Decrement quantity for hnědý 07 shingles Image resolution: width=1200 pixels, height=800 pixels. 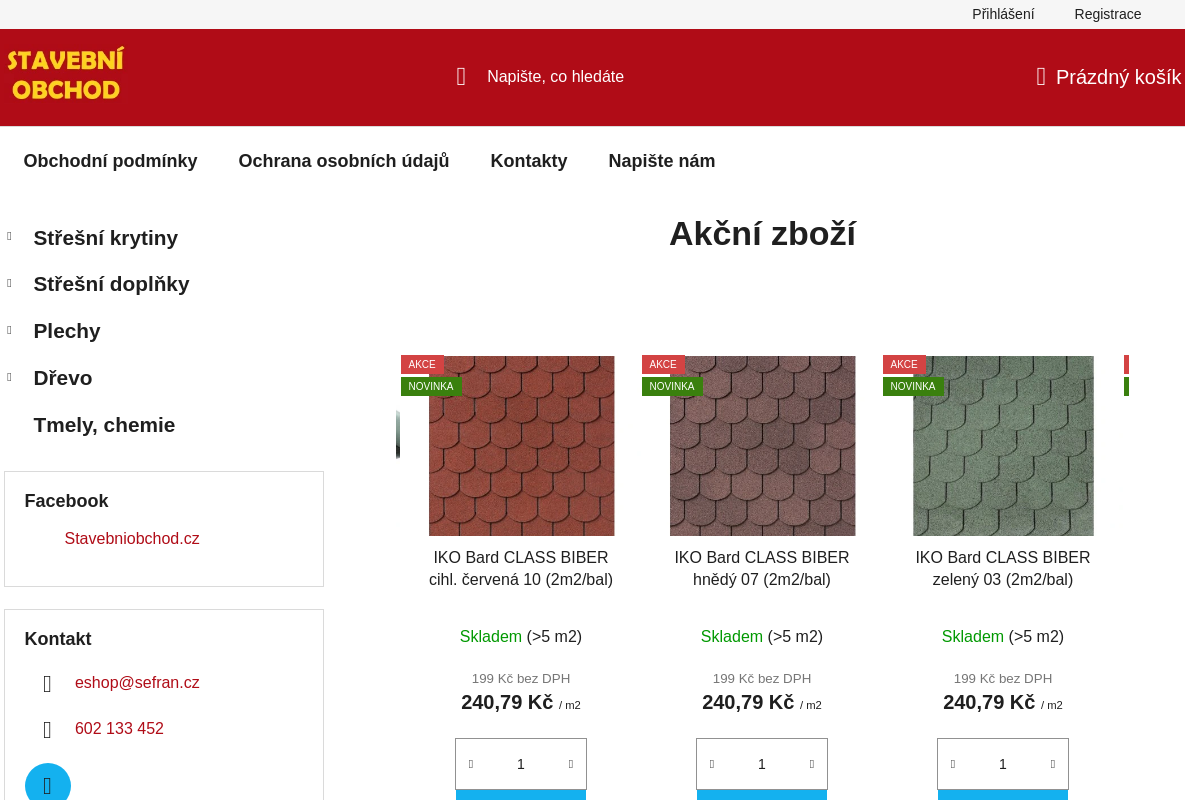[x=711, y=763]
